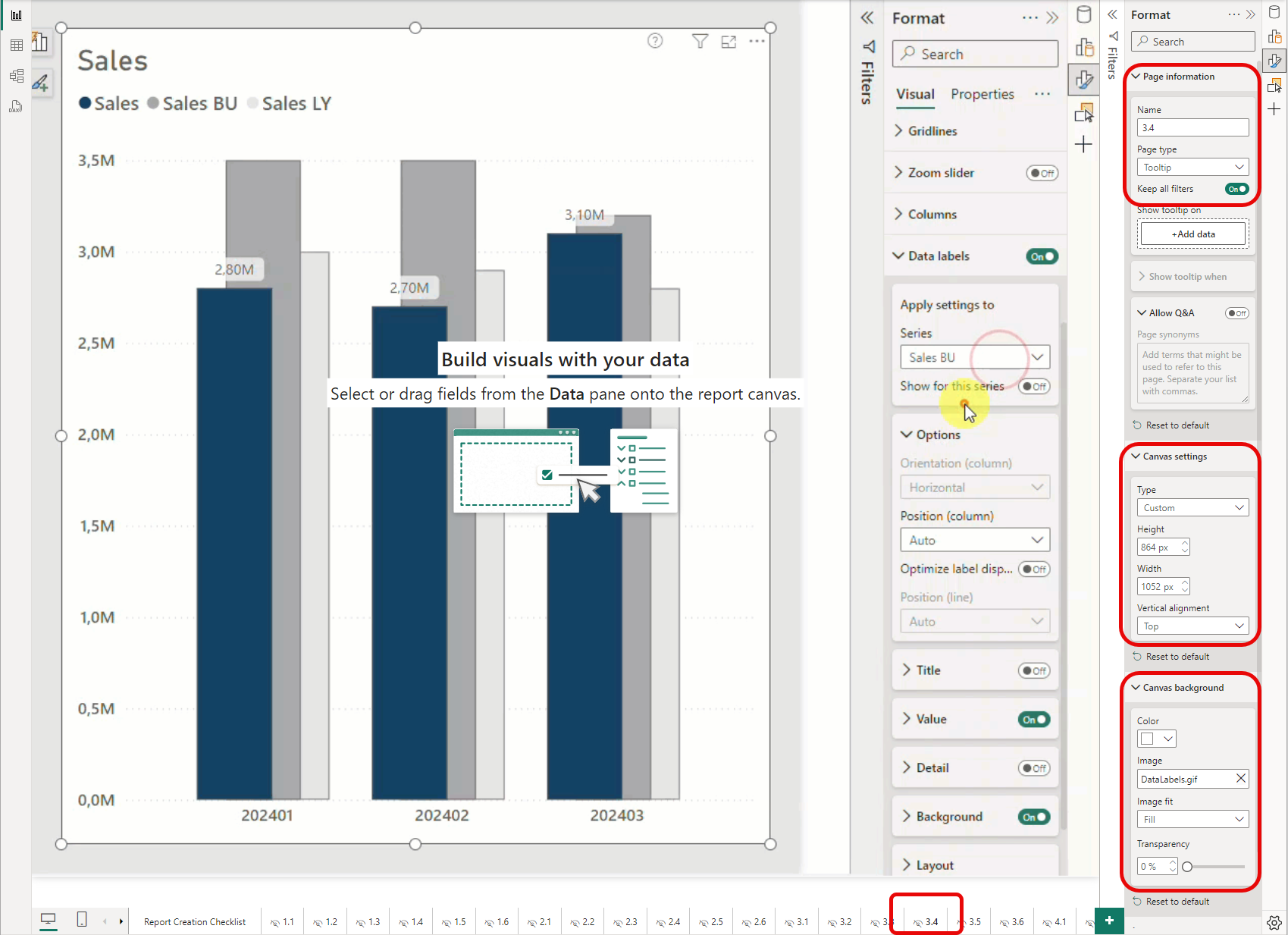This screenshot has width=1288, height=935.
Task: Toggle Keep all filters switch
Action: (1236, 189)
